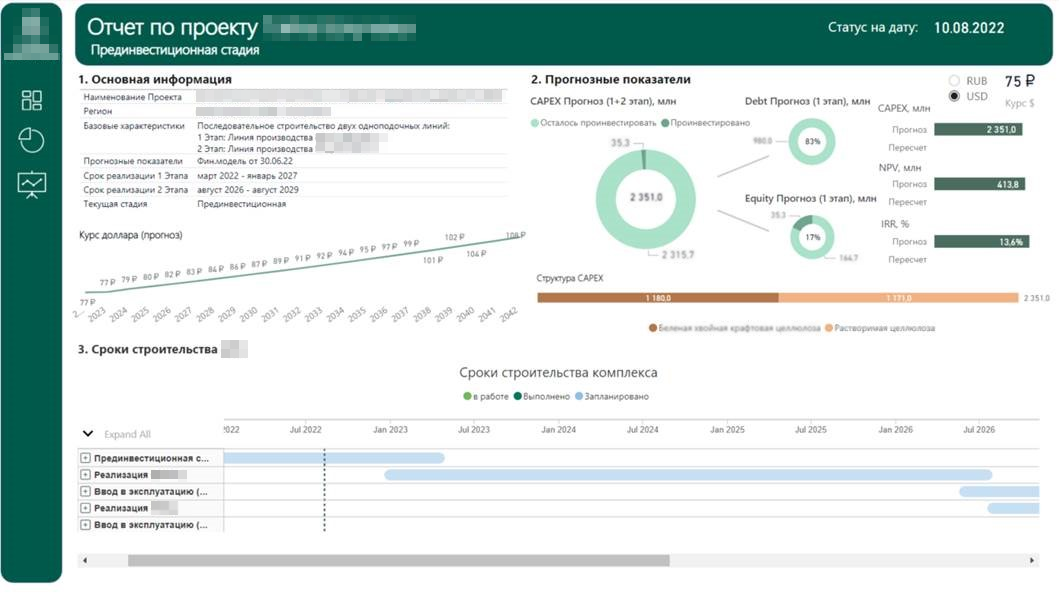The width and height of the screenshot is (1059, 594).
Task: Open the dashboard tiles page icon
Action: (x=32, y=100)
